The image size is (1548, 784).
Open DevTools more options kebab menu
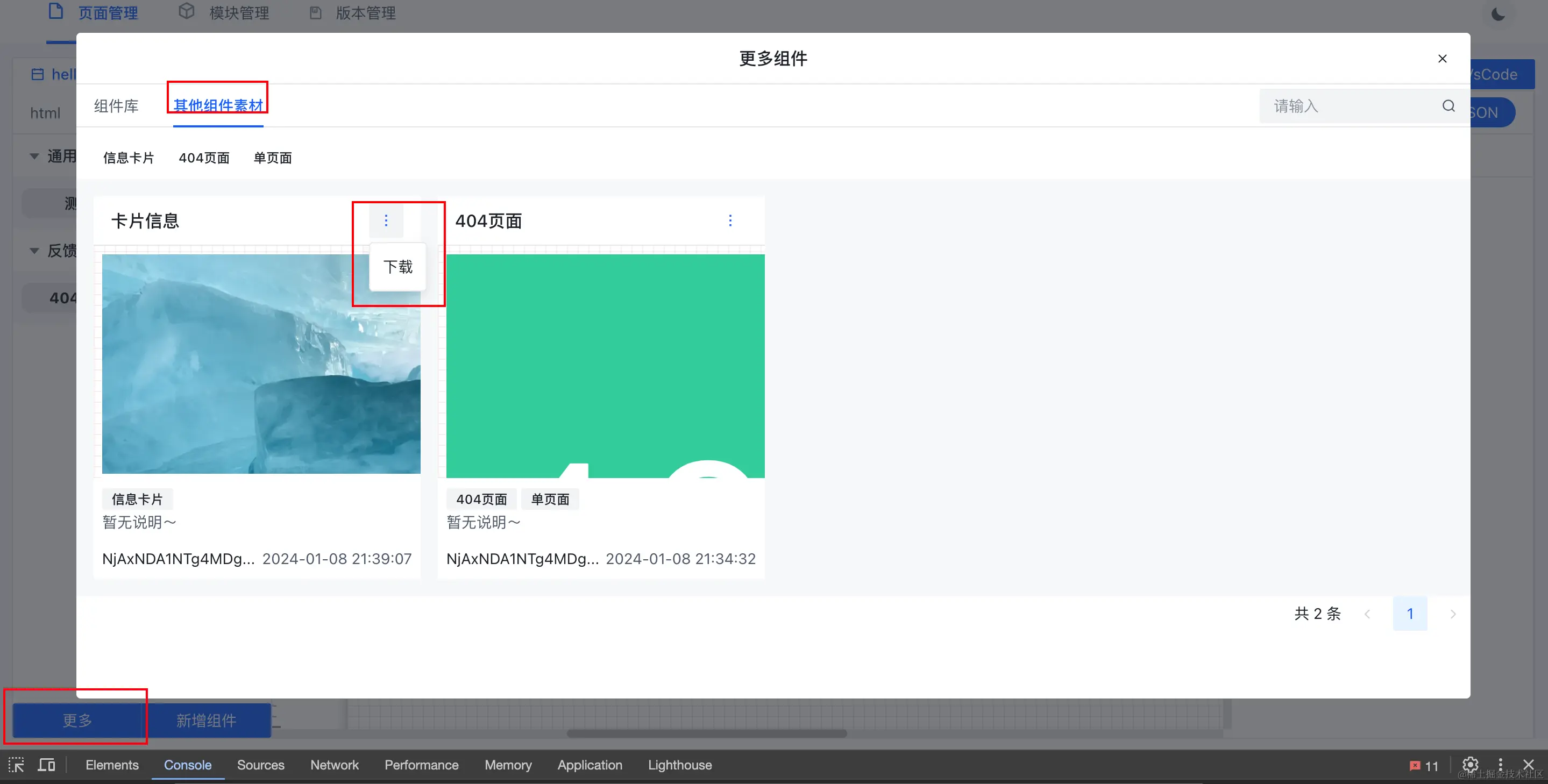coord(1501,765)
